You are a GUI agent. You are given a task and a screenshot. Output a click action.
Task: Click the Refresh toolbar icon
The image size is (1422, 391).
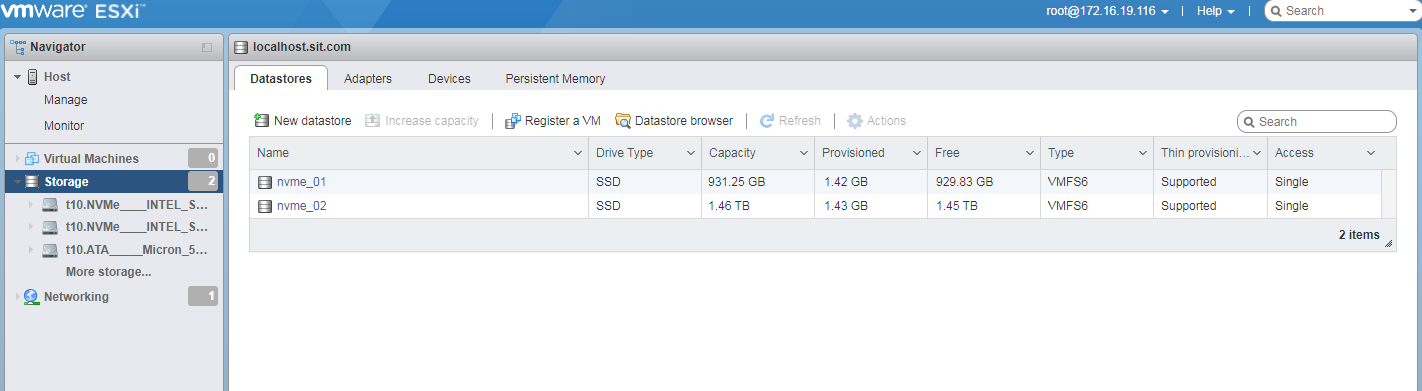[x=767, y=121]
